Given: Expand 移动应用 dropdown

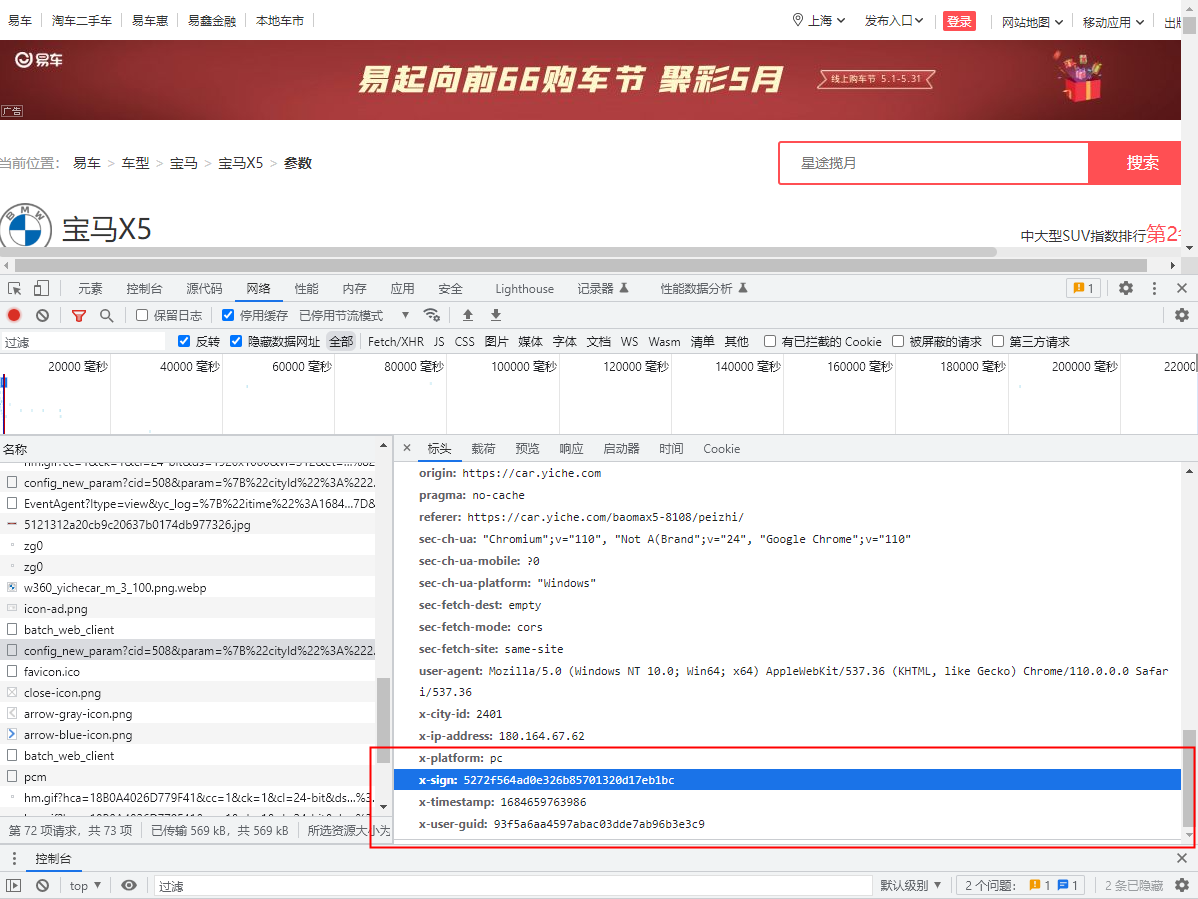Looking at the screenshot, I should 1113,22.
